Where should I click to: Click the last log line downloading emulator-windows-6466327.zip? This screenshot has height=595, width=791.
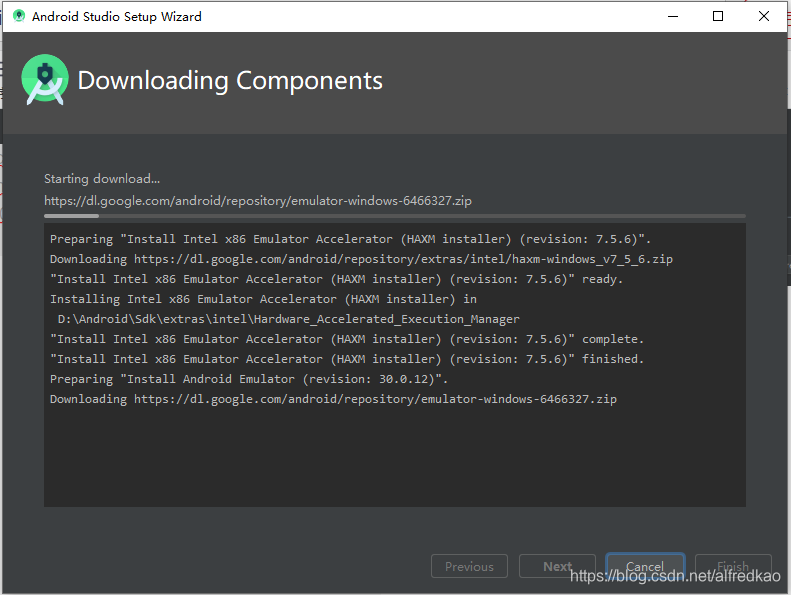[x=333, y=399]
